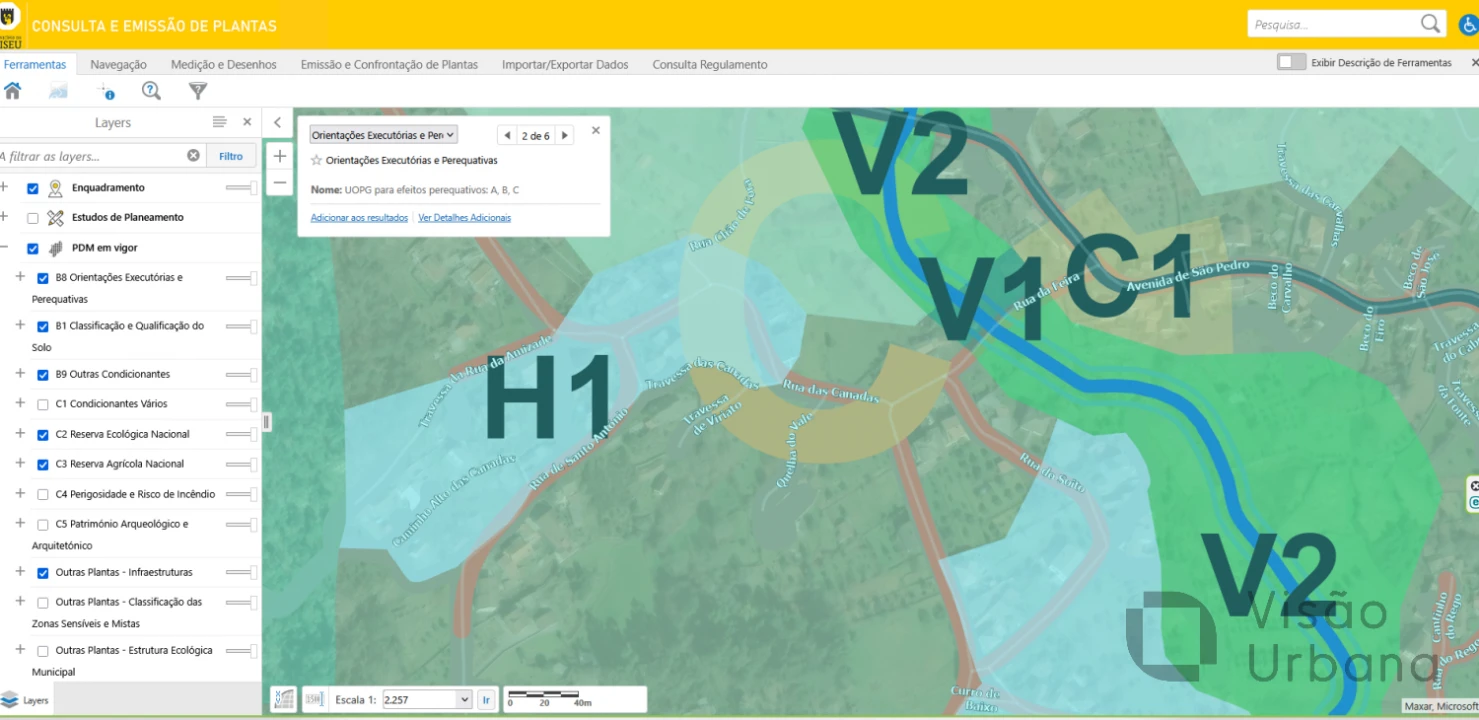Expand the B8 Orientações Executórias layer

tap(20, 276)
